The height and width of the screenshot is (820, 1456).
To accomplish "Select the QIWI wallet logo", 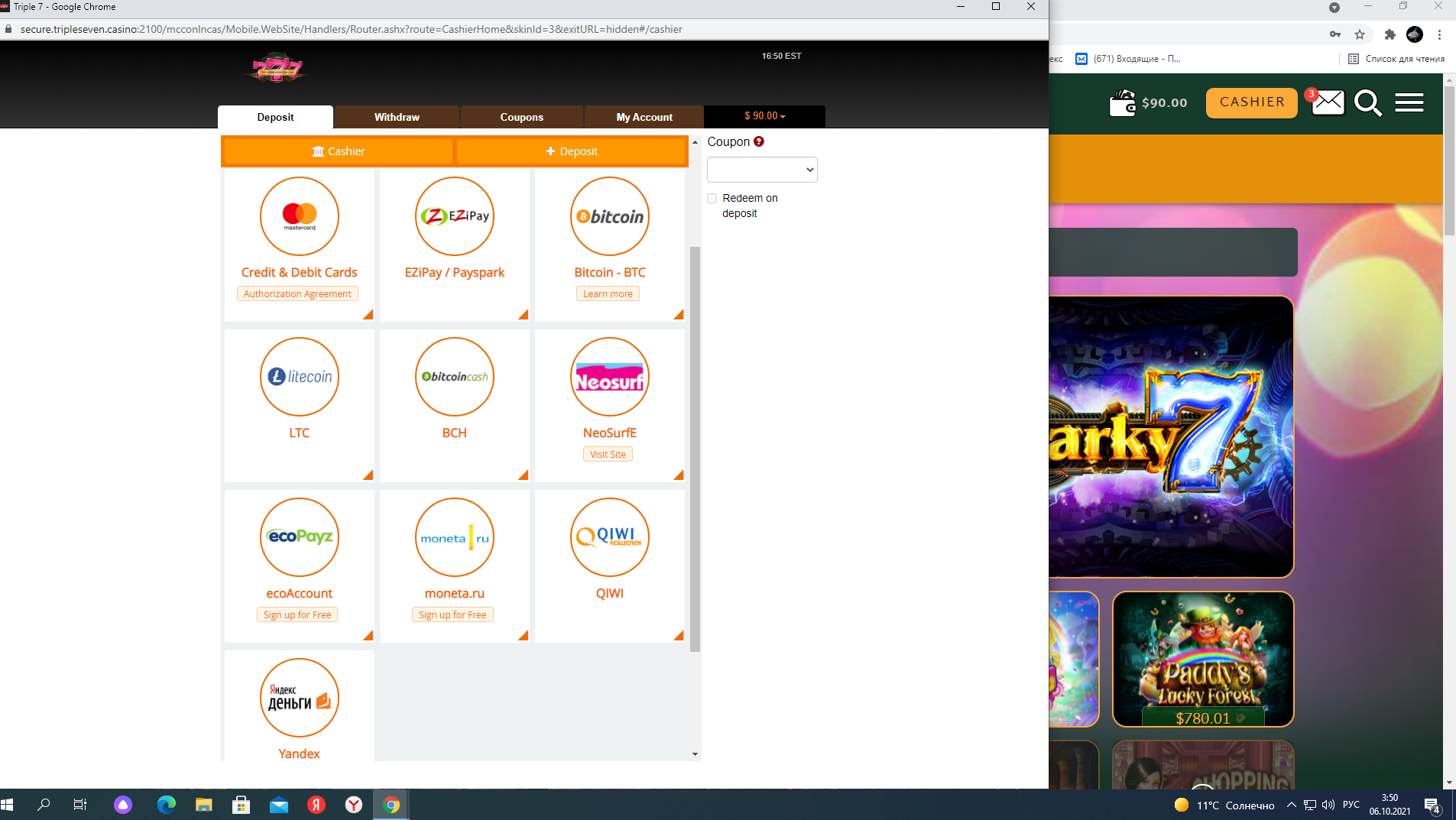I will tap(610, 537).
